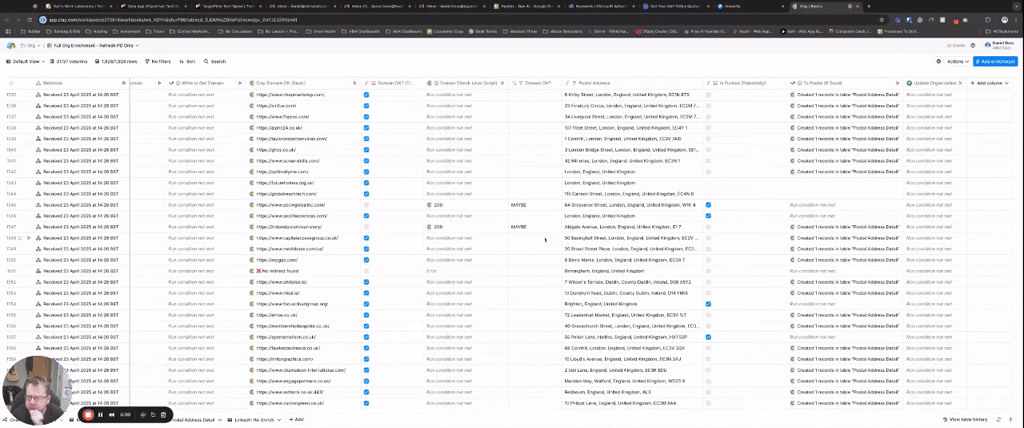Click the Add enrichment button
The image size is (1024, 428).
click(x=994, y=61)
